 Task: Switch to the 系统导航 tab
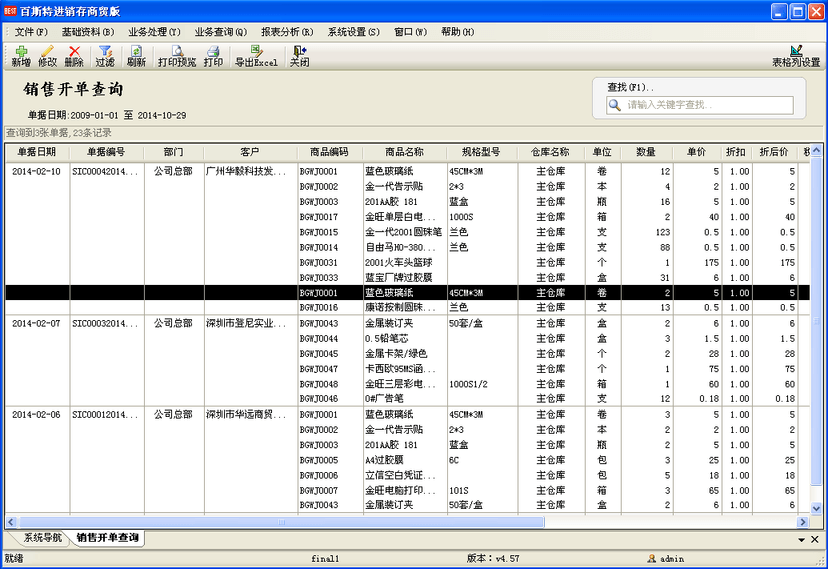pyautogui.click(x=42, y=538)
